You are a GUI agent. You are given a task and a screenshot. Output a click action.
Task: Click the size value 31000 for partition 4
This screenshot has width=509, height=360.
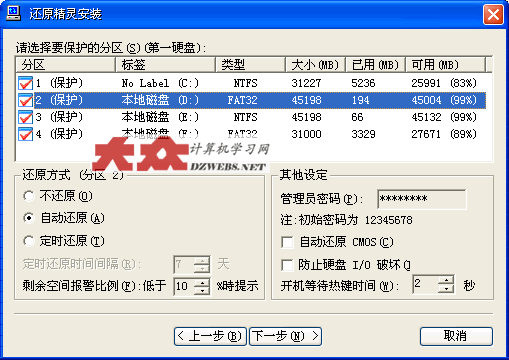tap(306, 134)
